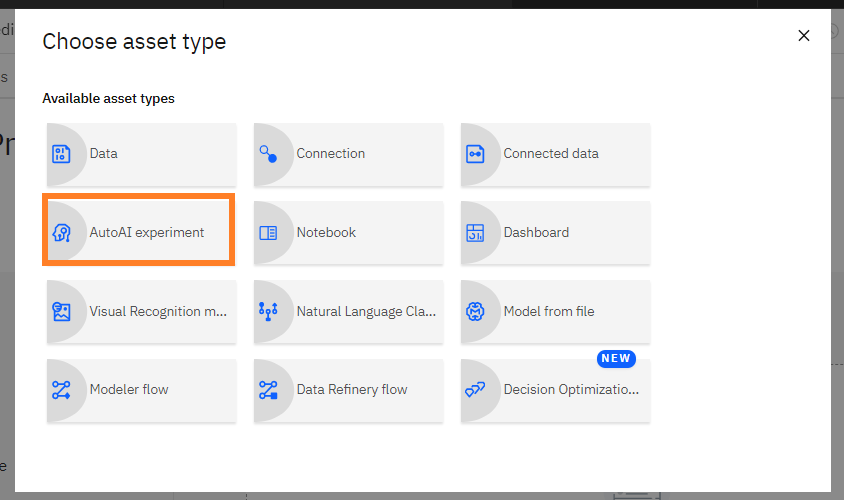The height and width of the screenshot is (500, 844).
Task: Click the Decision Optimization icon
Action: 475,389
